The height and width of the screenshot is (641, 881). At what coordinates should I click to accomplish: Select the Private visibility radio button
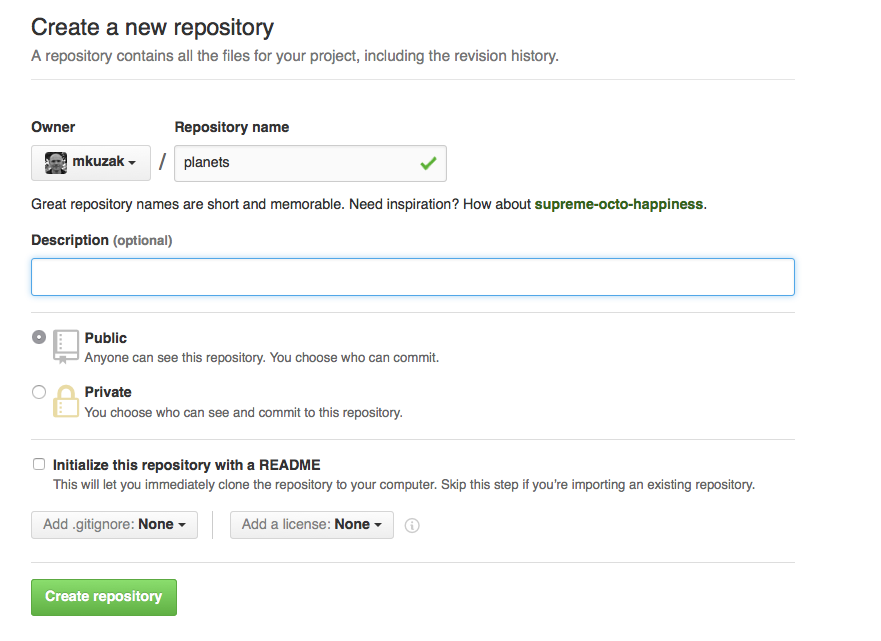(x=37, y=390)
